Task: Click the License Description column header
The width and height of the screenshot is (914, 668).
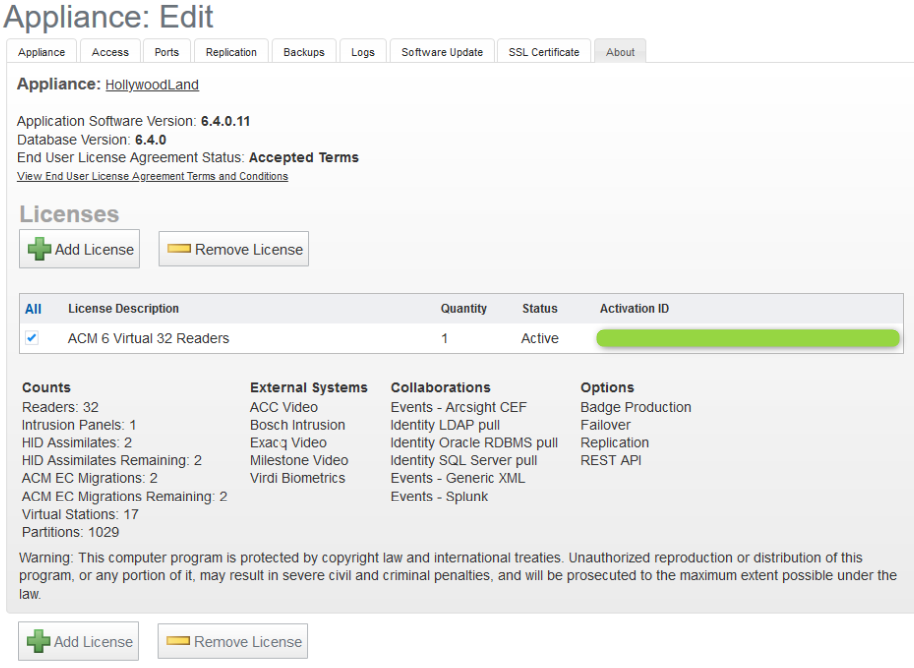Action: tap(123, 309)
